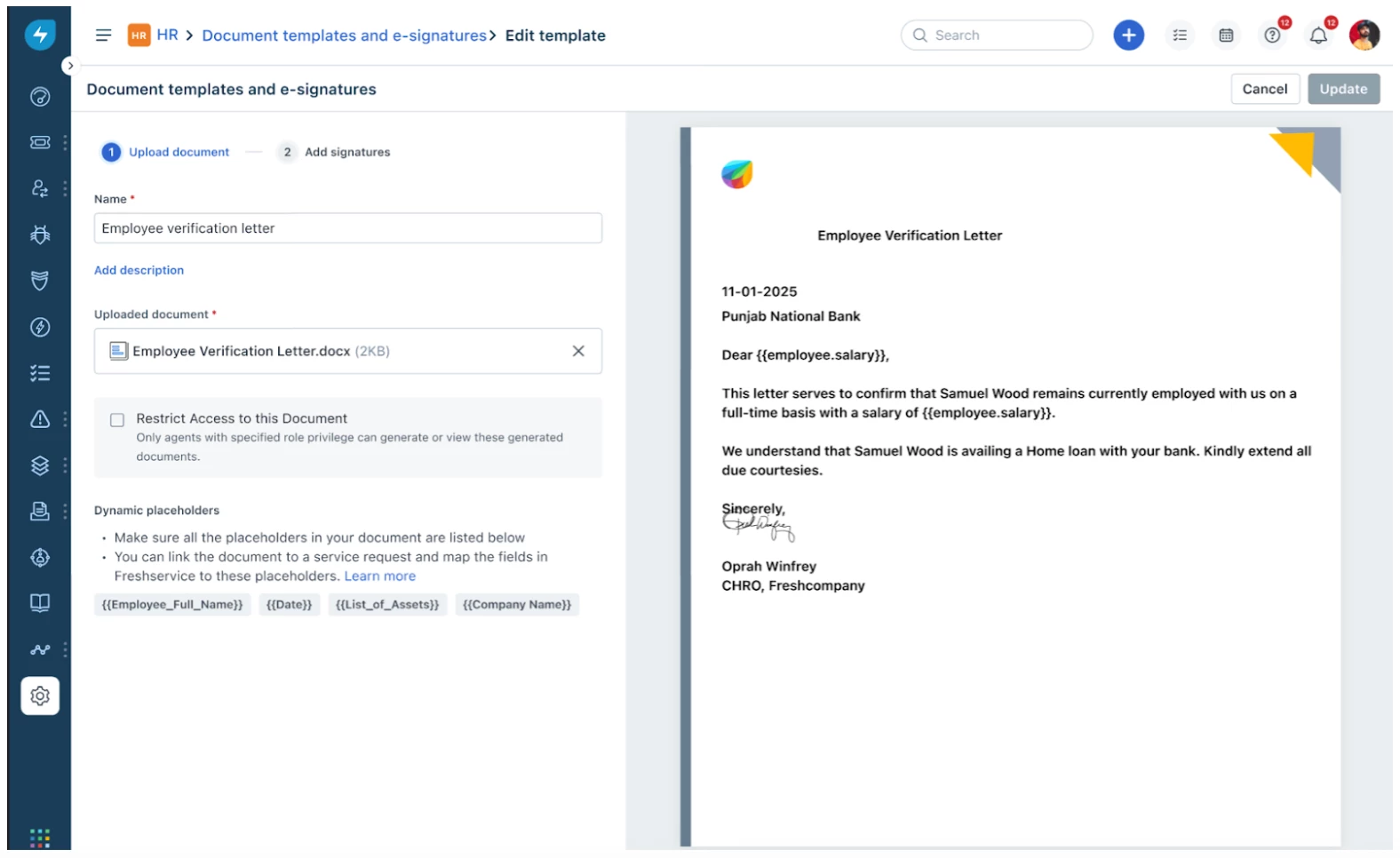Click Add description link
This screenshot has height=858, width=1400.
(x=139, y=270)
